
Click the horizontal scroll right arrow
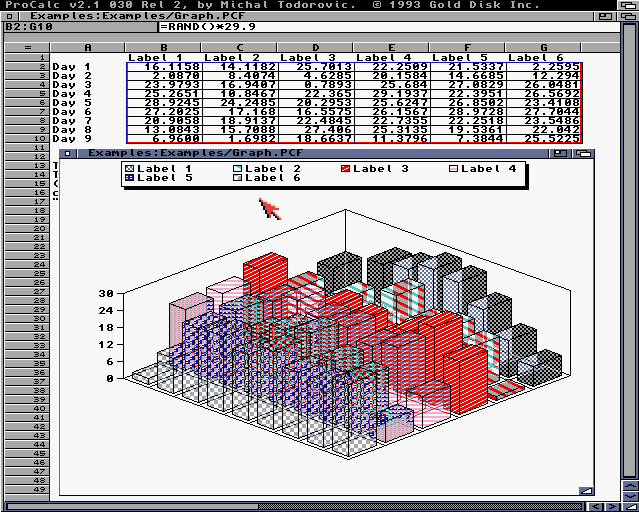click(x=613, y=507)
